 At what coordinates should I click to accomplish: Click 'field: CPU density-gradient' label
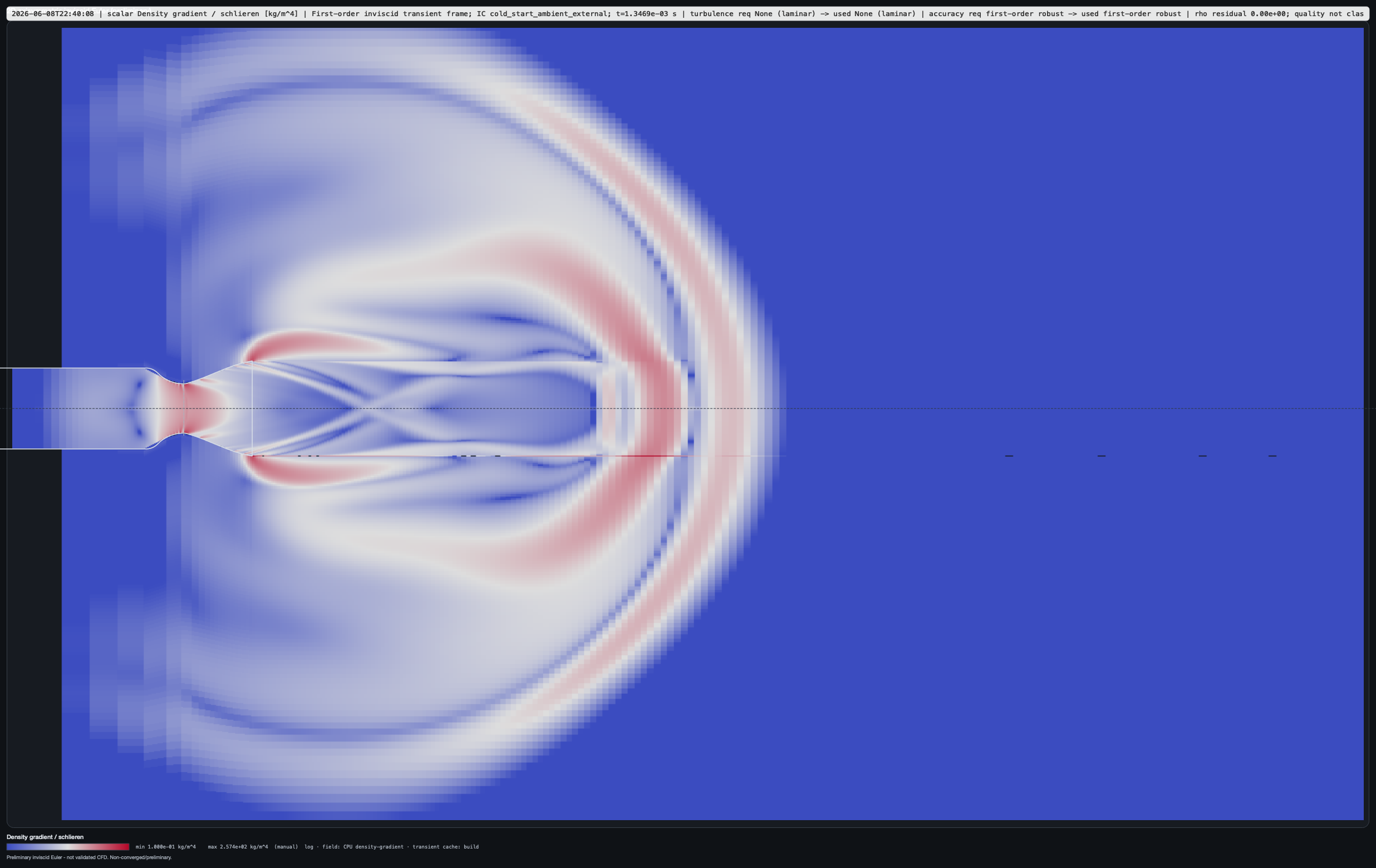pyautogui.click(x=362, y=847)
